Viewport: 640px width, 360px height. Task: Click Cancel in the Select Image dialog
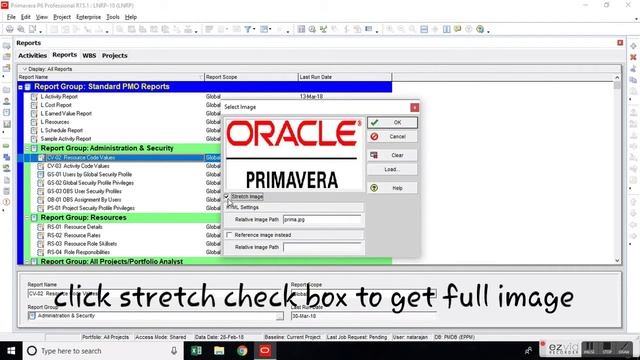point(392,137)
